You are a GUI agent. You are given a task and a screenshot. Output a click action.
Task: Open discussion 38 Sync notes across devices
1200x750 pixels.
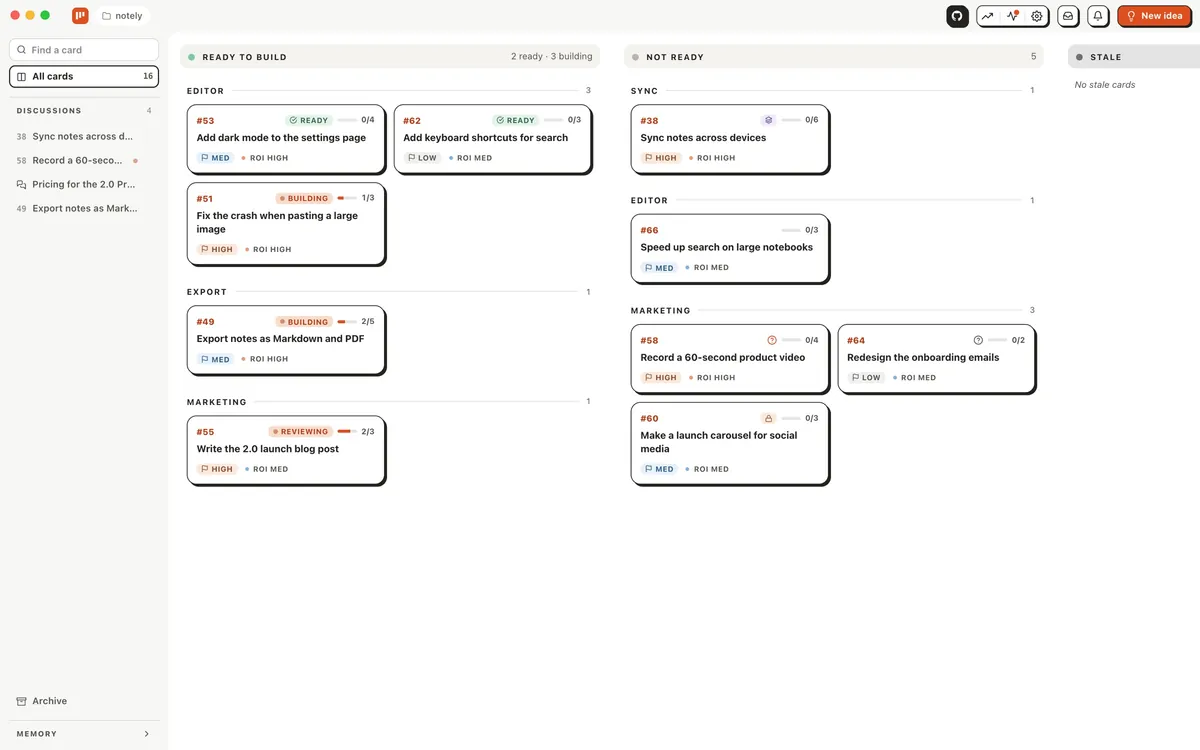click(84, 136)
